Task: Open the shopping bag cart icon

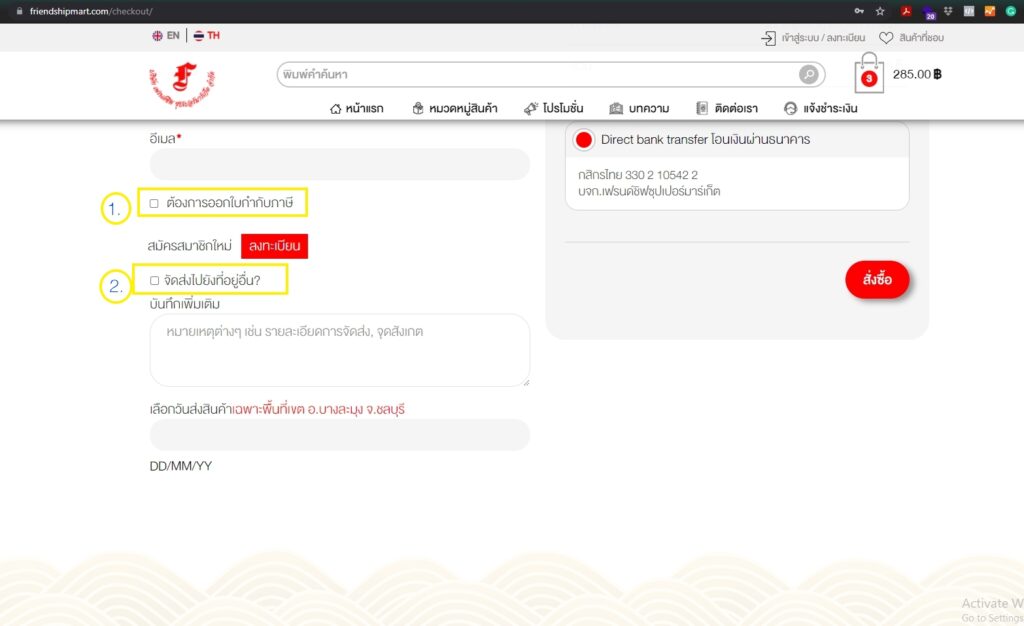Action: [868, 75]
